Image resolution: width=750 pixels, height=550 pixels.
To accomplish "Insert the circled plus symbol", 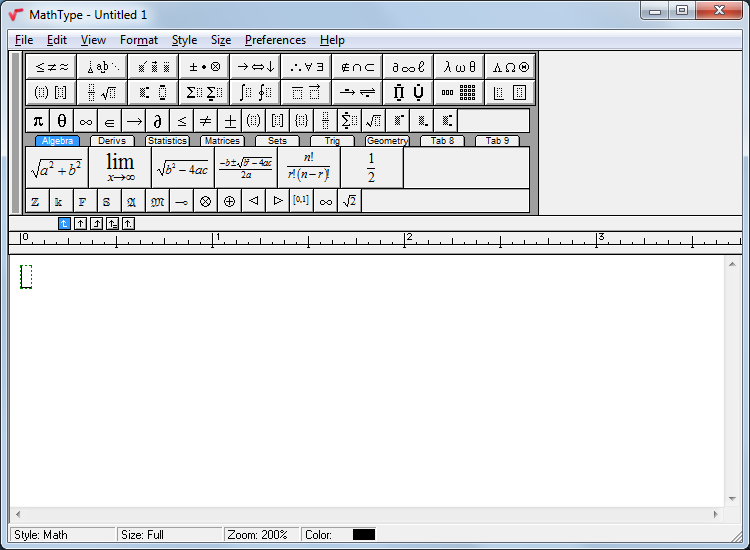I will pos(229,201).
